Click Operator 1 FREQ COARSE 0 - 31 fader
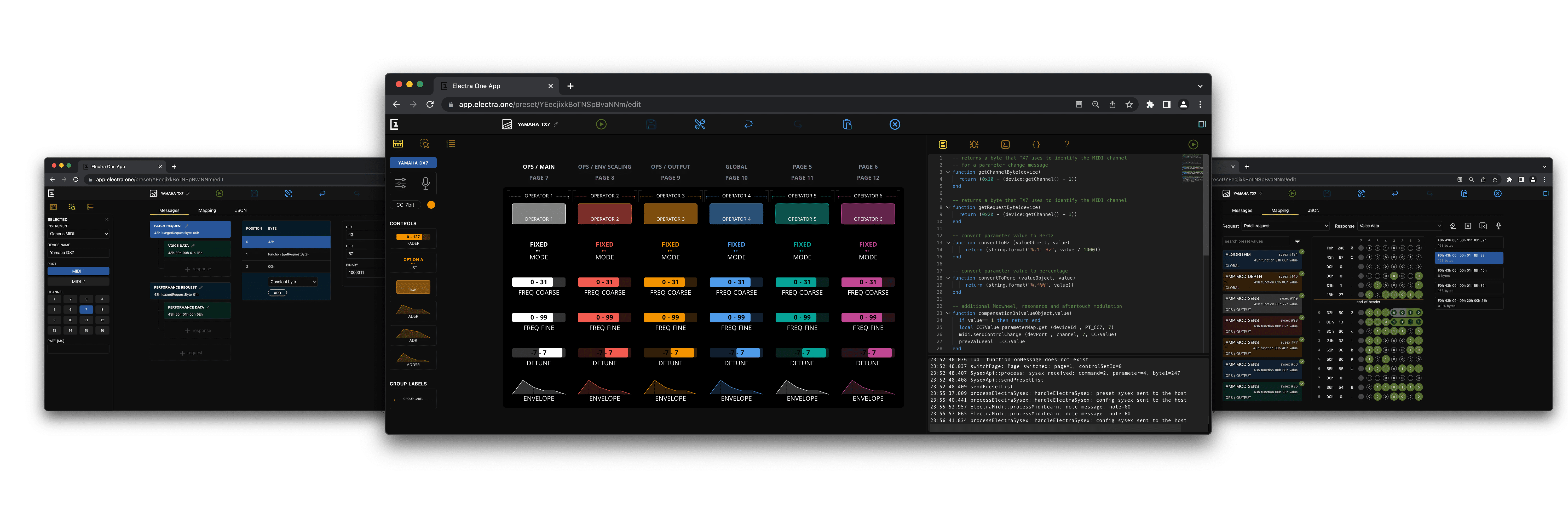 pyautogui.click(x=539, y=282)
